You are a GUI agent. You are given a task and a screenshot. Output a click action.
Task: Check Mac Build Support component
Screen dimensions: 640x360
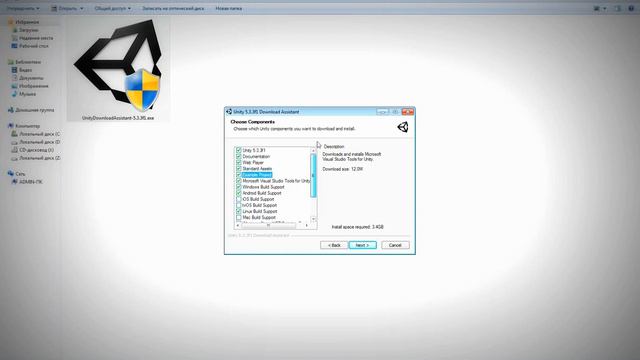(239, 218)
